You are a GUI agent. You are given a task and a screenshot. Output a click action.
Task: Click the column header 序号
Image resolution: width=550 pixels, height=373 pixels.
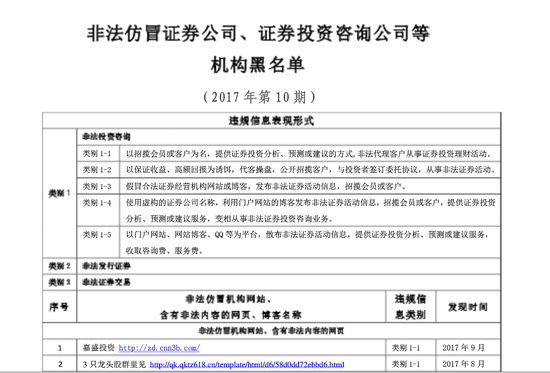tap(59, 307)
